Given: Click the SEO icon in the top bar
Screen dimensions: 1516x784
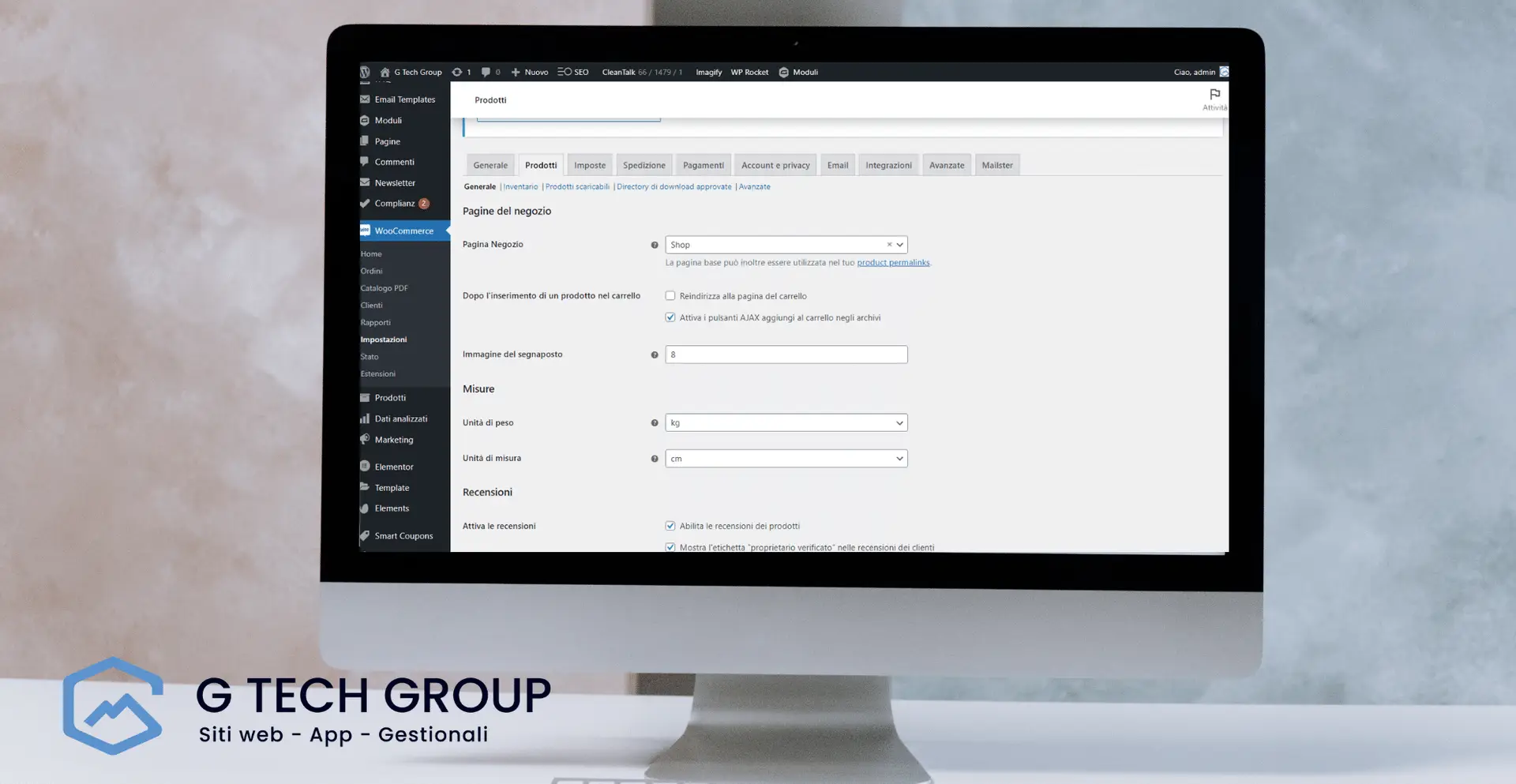Looking at the screenshot, I should (x=564, y=72).
